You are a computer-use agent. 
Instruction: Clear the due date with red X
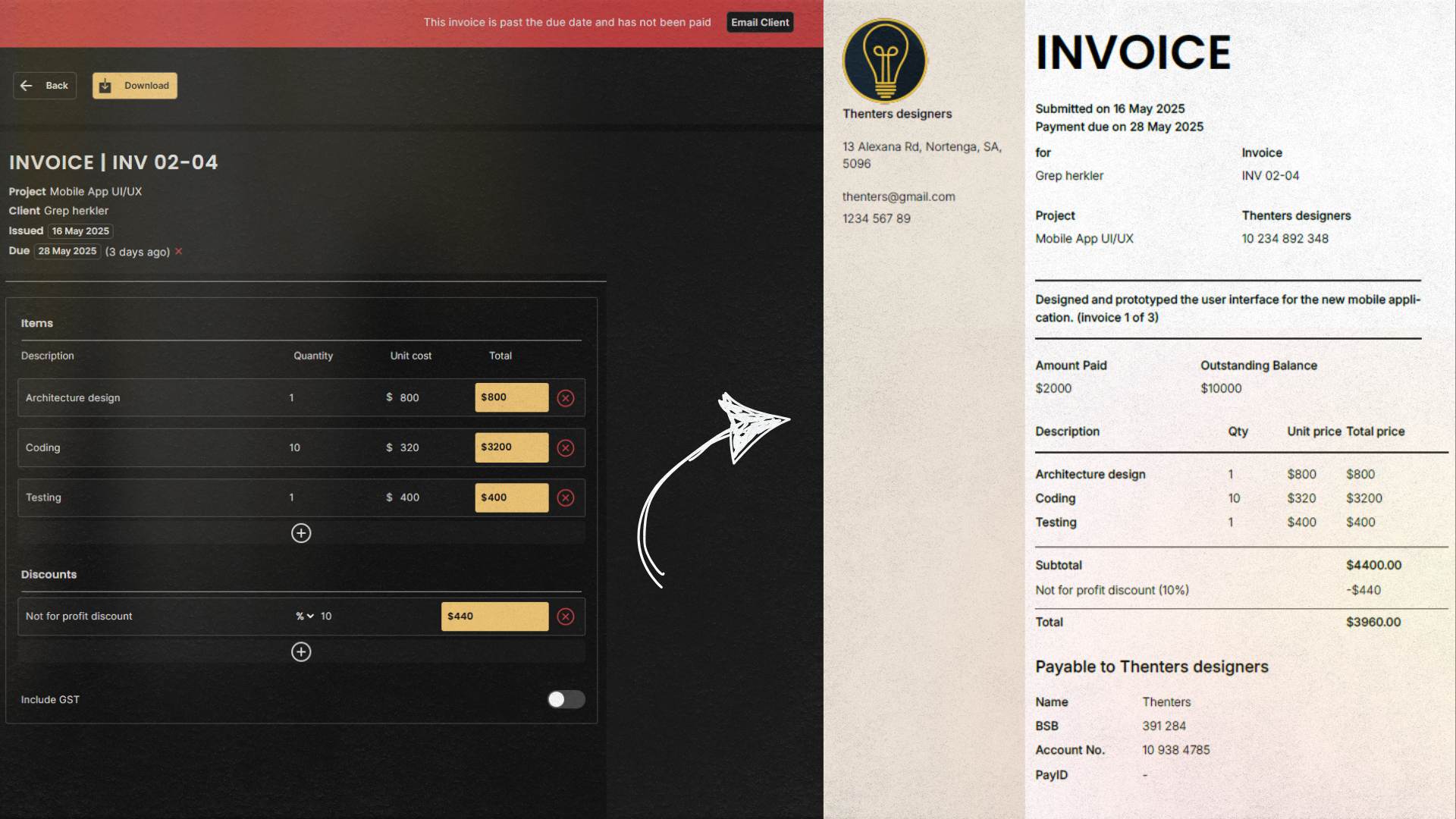point(179,252)
